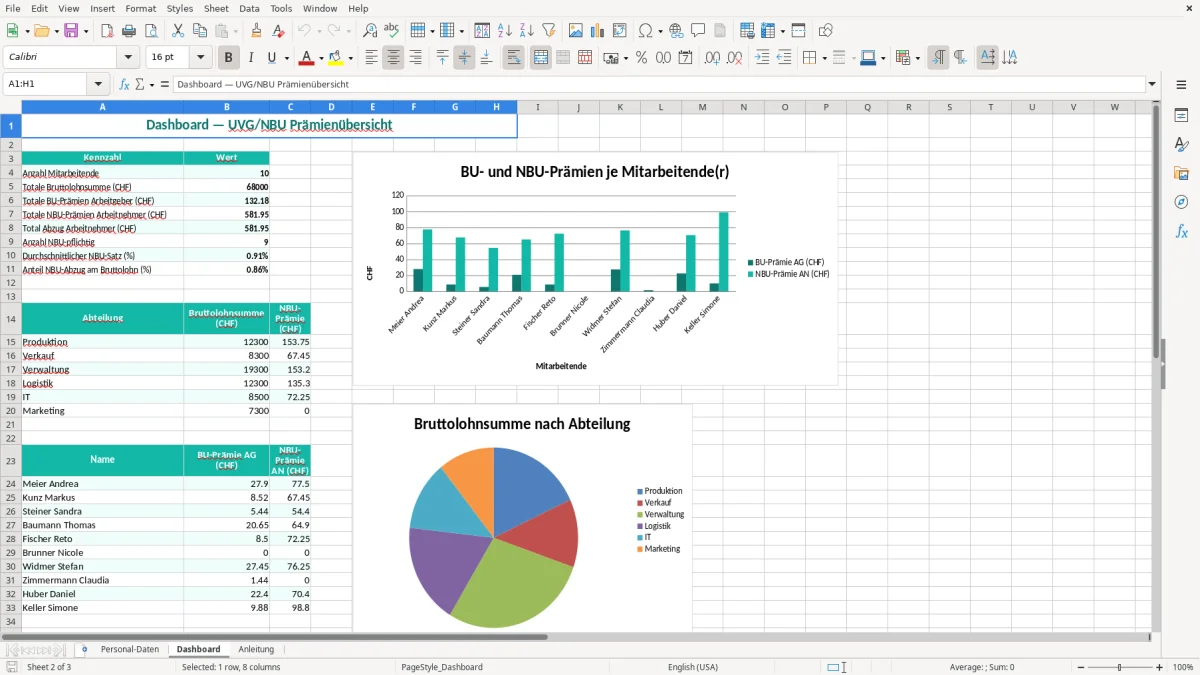
Task: Click Add Decimal Place icon
Action: pos(712,58)
